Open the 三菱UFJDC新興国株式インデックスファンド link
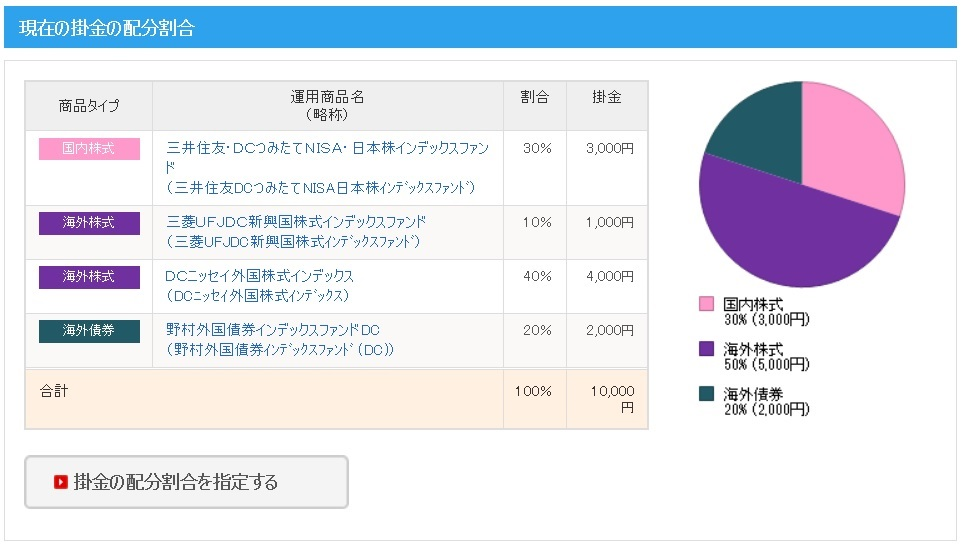This screenshot has height=546, width=965. tap(296, 222)
